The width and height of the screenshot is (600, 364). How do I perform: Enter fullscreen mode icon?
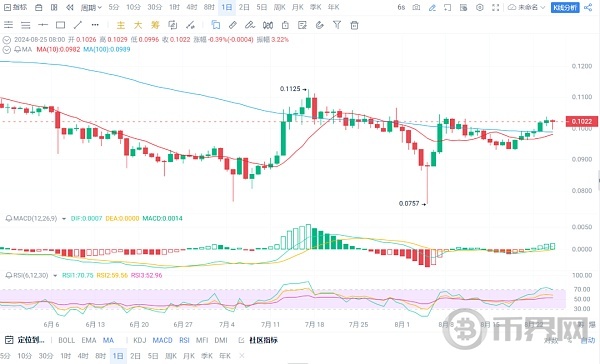click(x=496, y=7)
